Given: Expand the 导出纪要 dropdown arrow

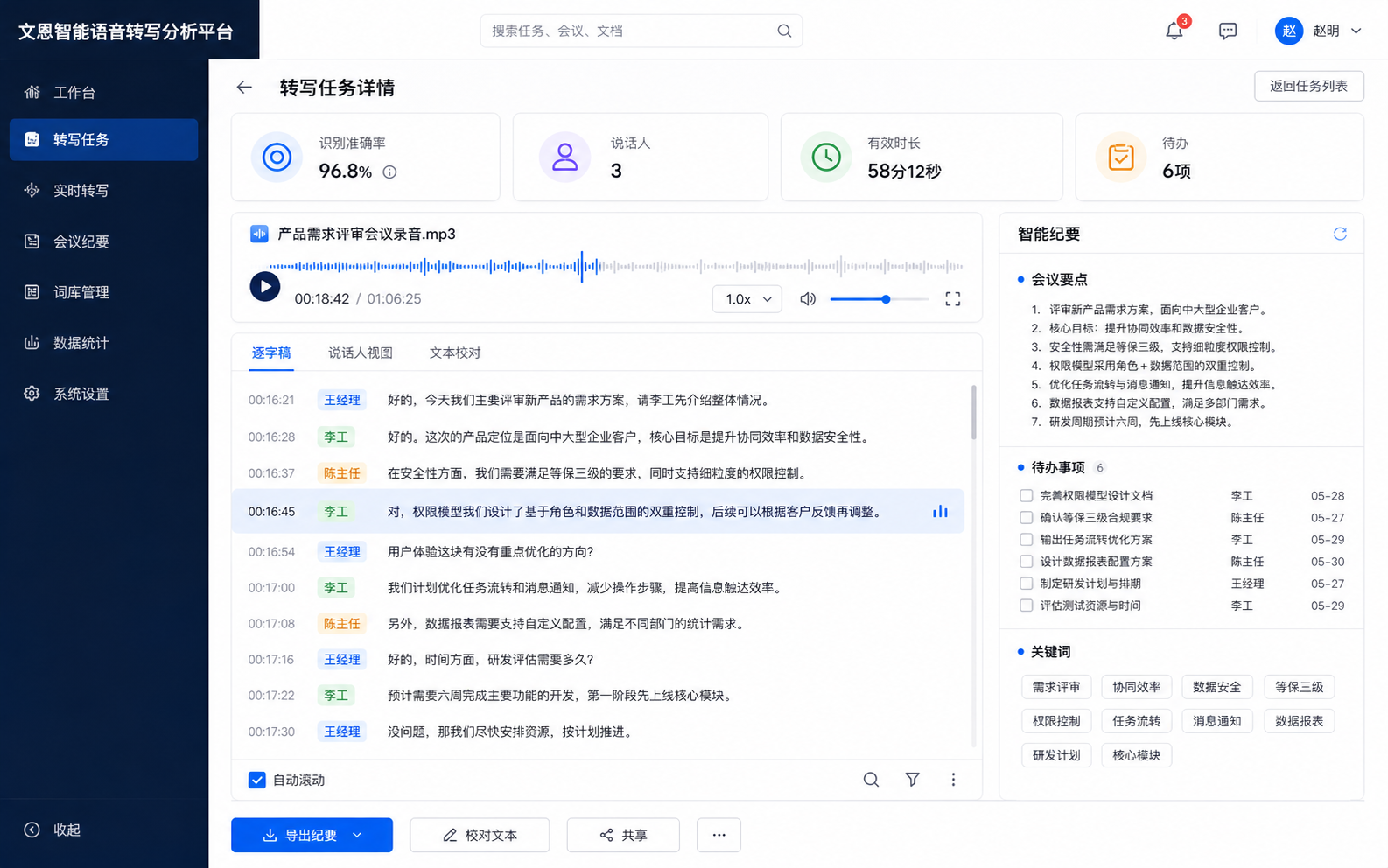Looking at the screenshot, I should pos(357,836).
